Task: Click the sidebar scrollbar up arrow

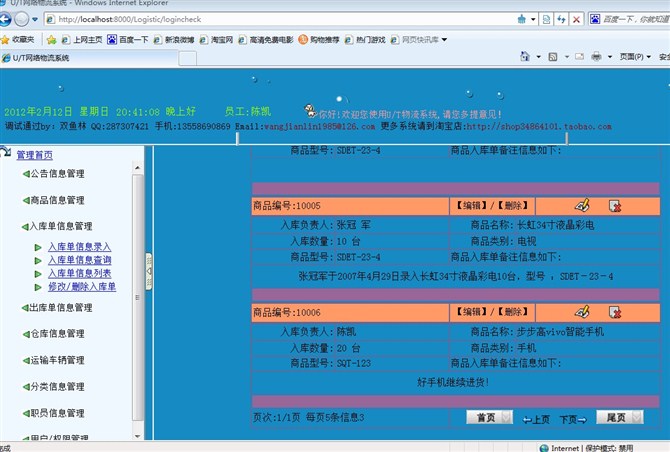Action: pos(138,168)
